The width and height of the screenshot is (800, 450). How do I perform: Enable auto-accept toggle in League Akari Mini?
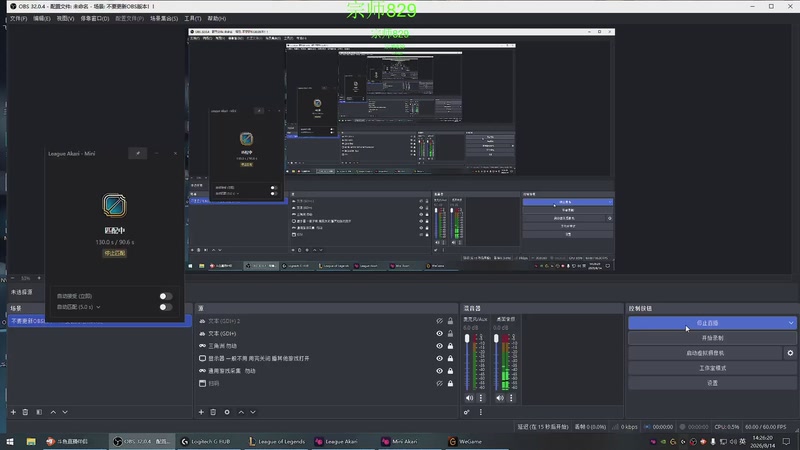click(x=165, y=296)
